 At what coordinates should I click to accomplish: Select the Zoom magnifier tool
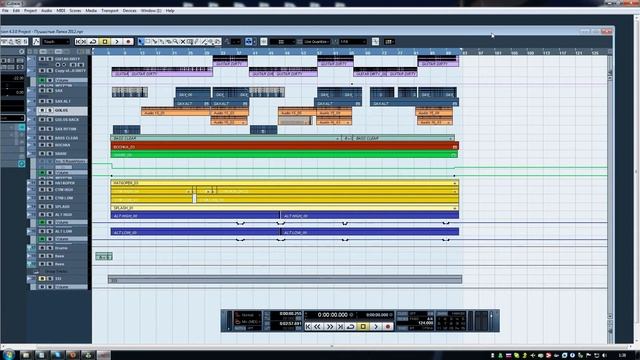click(176, 42)
